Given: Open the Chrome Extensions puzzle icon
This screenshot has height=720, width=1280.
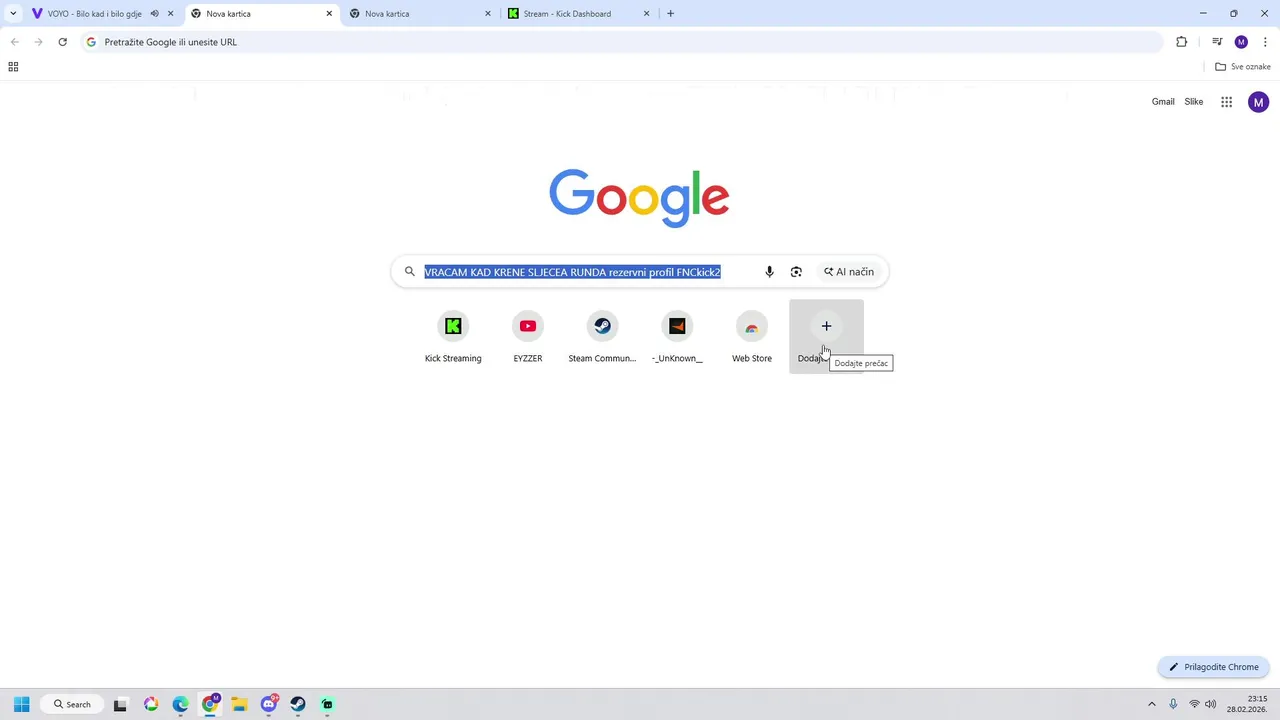Looking at the screenshot, I should click(1181, 42).
